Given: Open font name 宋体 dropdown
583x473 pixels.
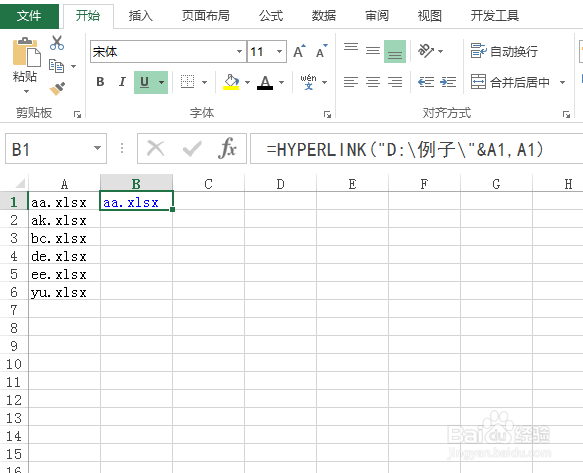Looking at the screenshot, I should click(239, 51).
